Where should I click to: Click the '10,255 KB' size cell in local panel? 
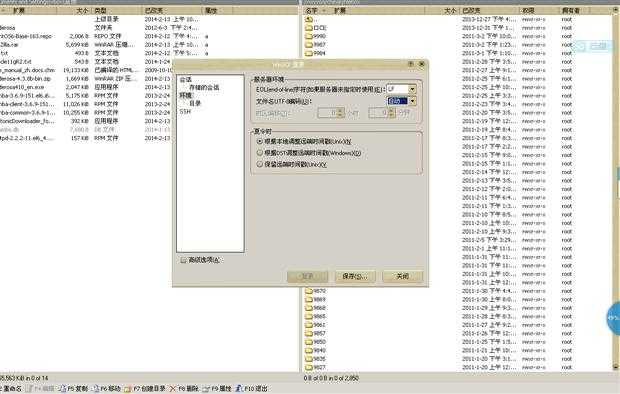(76, 113)
